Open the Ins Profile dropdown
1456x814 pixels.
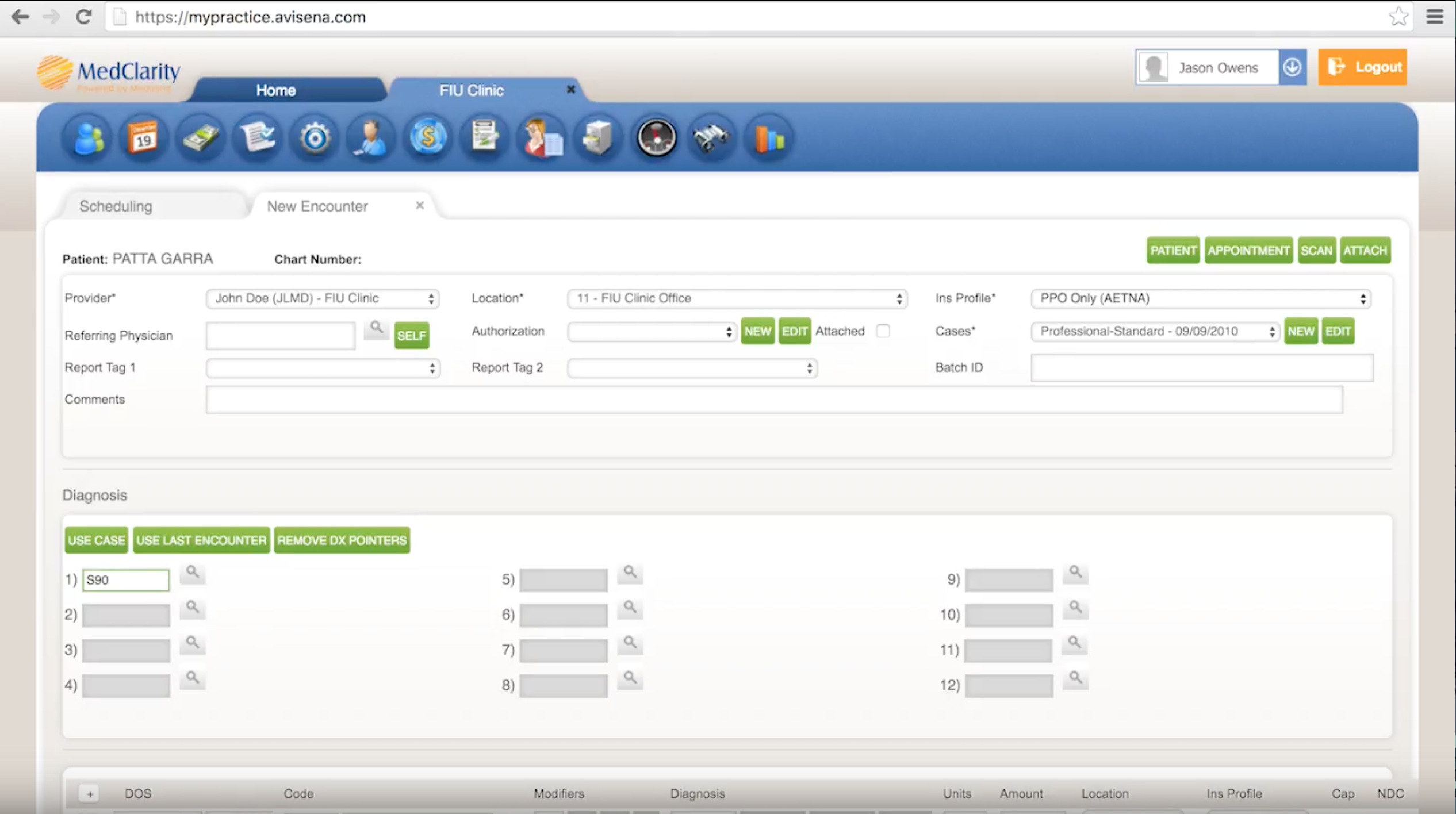pos(1201,298)
